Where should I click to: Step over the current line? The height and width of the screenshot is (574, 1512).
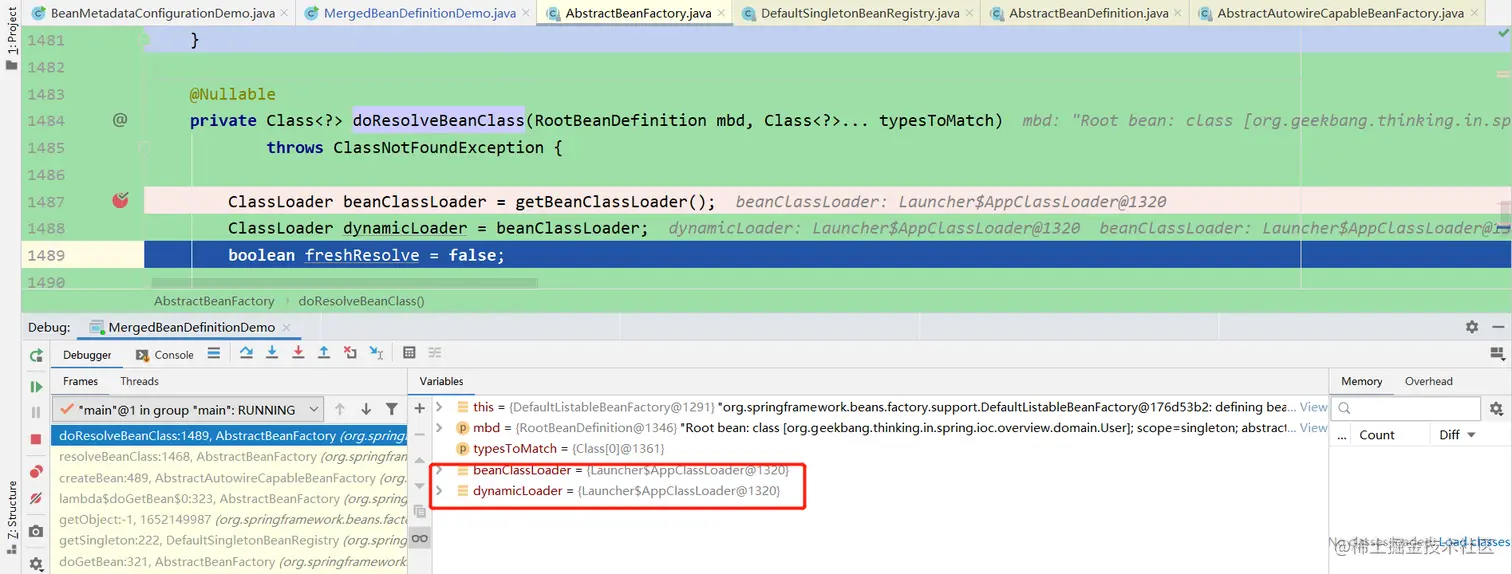246,353
